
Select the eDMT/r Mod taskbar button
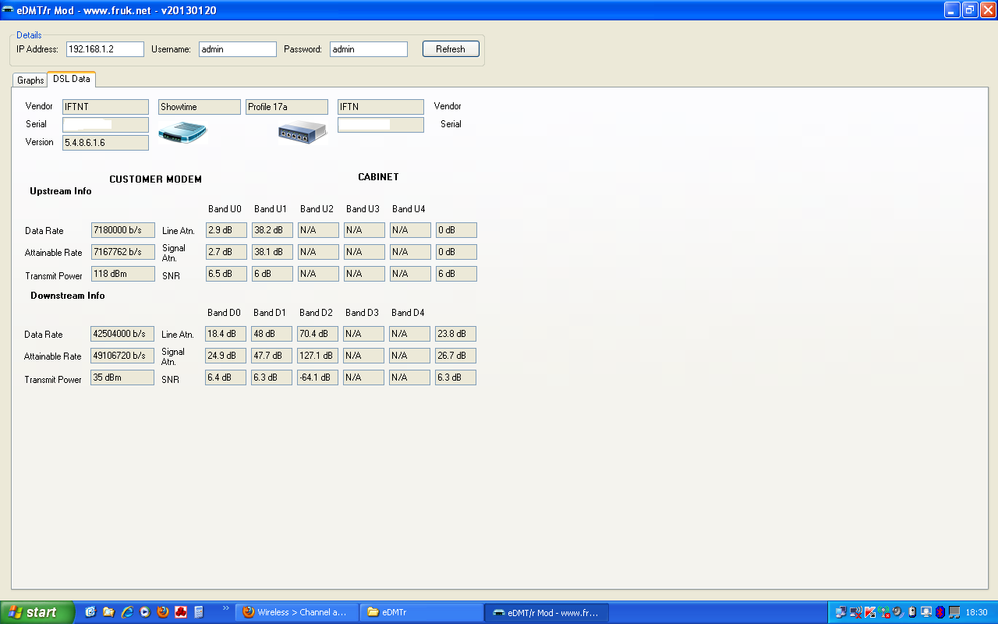click(546, 613)
